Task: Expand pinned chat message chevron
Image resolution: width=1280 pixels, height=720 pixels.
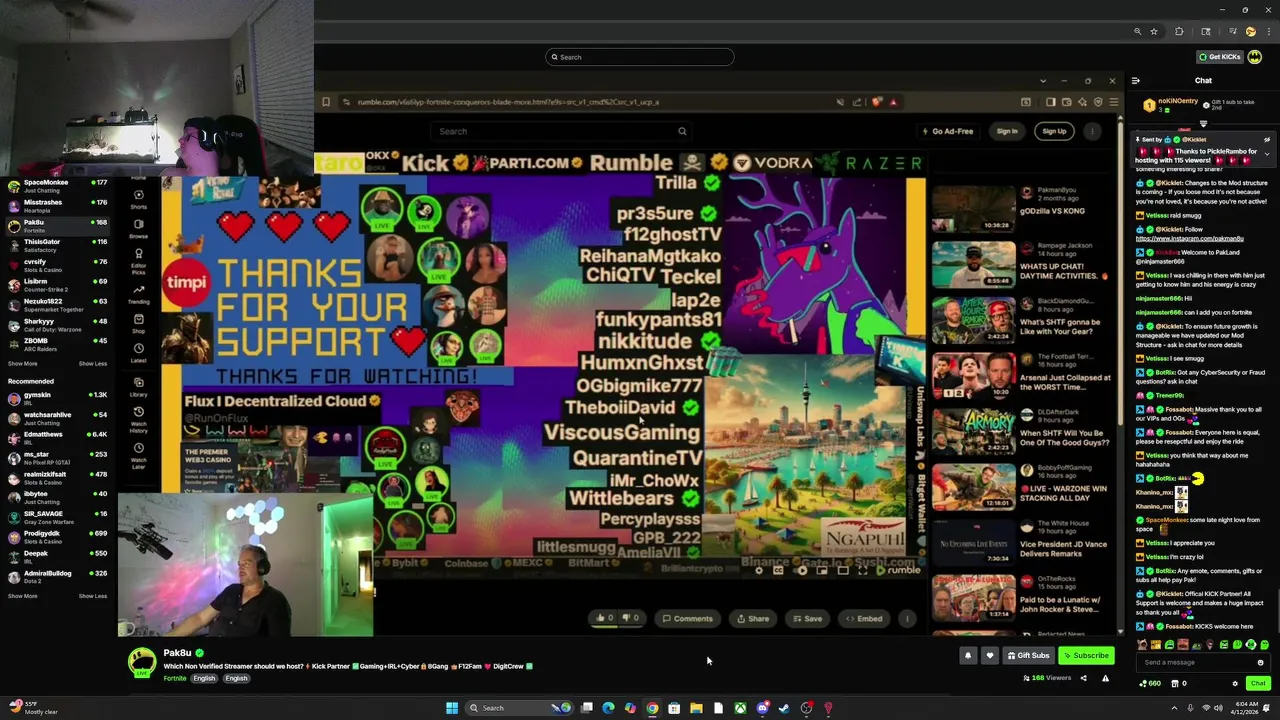Action: pos(1267,154)
